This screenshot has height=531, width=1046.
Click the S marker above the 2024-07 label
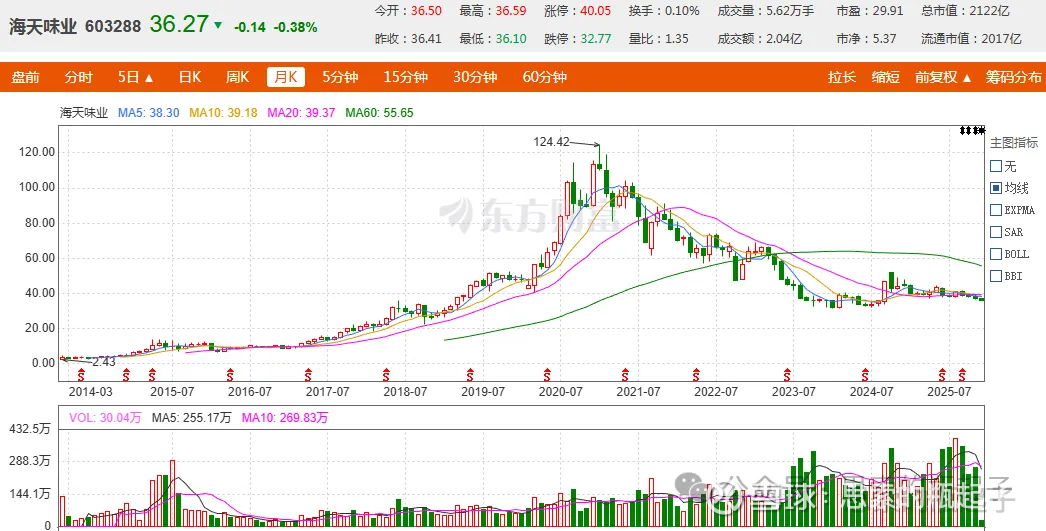click(865, 374)
